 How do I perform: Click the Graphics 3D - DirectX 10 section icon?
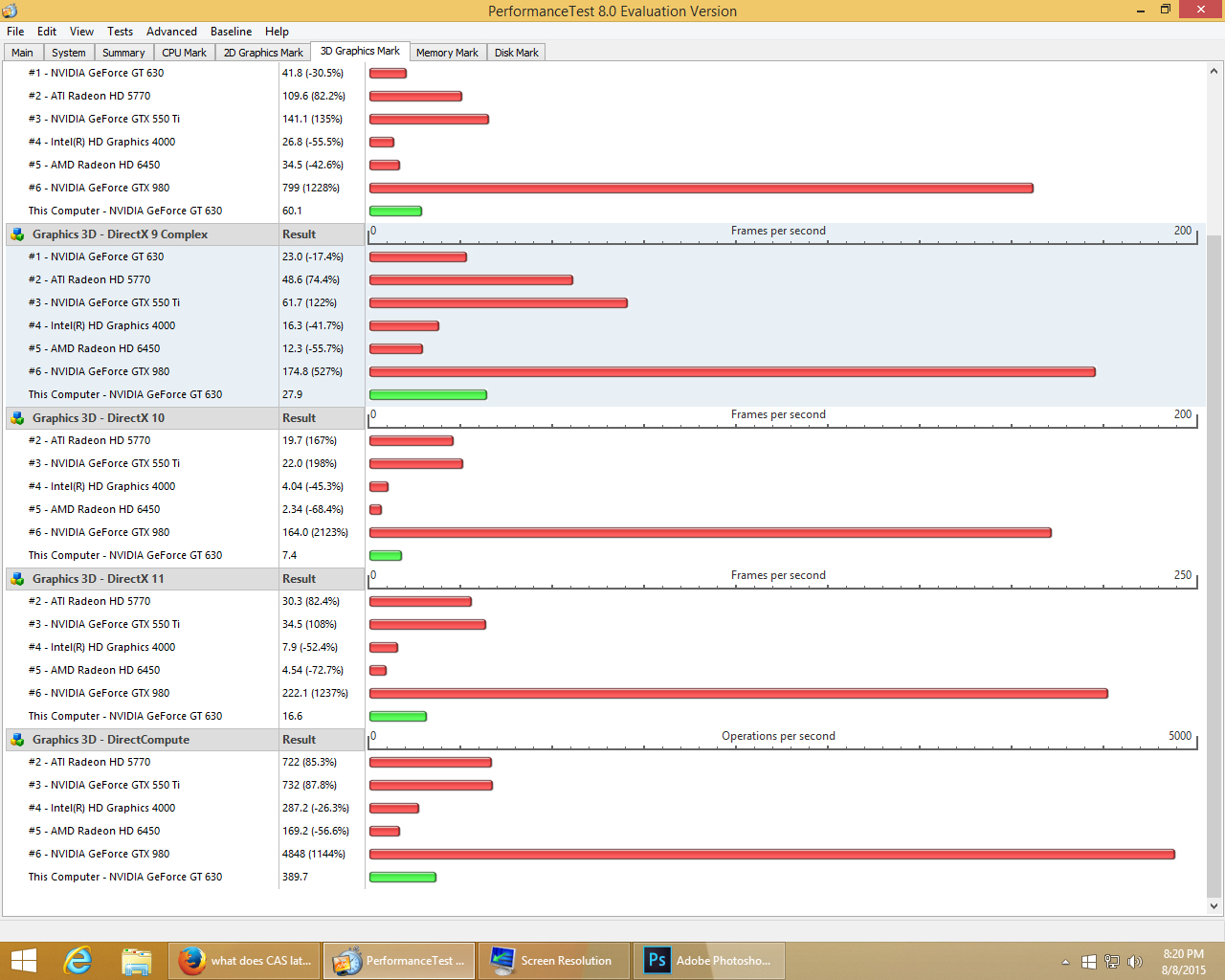tap(17, 418)
